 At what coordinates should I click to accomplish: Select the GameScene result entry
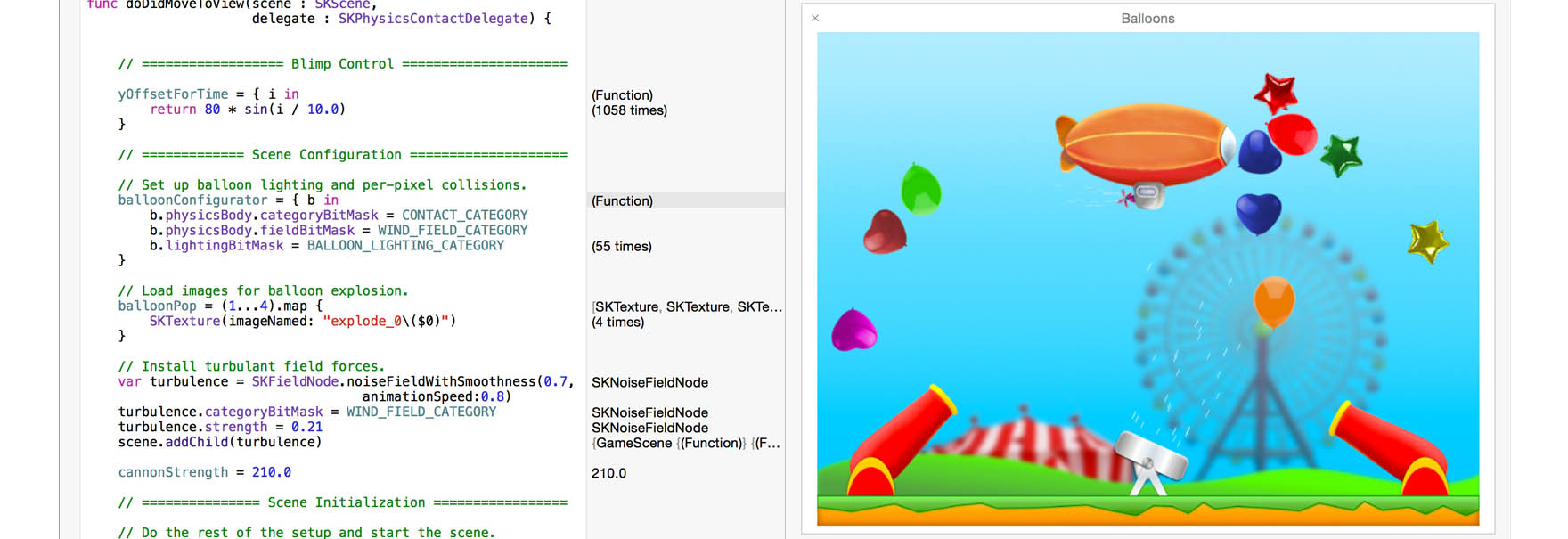686,443
